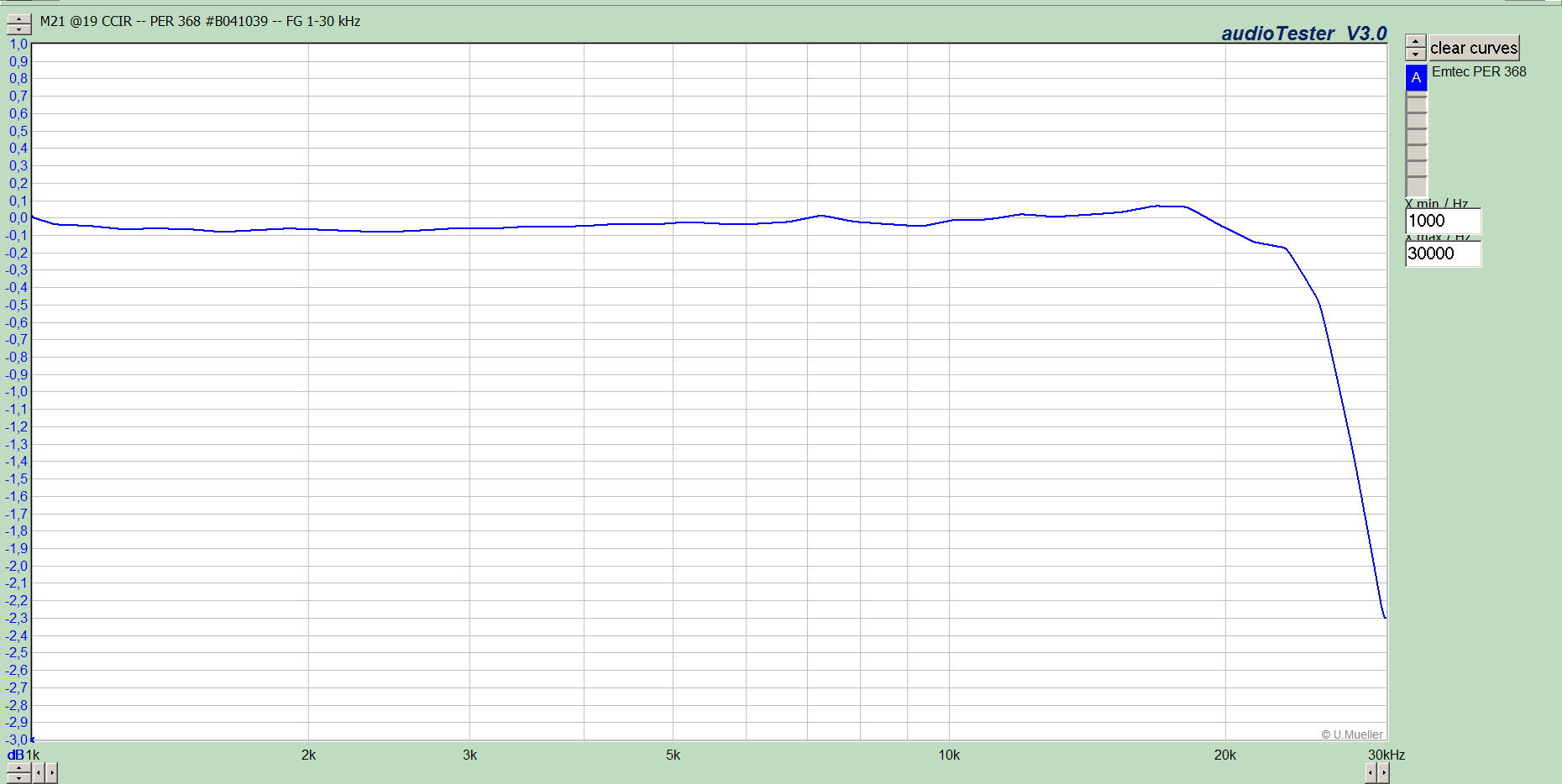This screenshot has height=784, width=1562.
Task: Click the X min / Hz label
Action: click(1437, 203)
